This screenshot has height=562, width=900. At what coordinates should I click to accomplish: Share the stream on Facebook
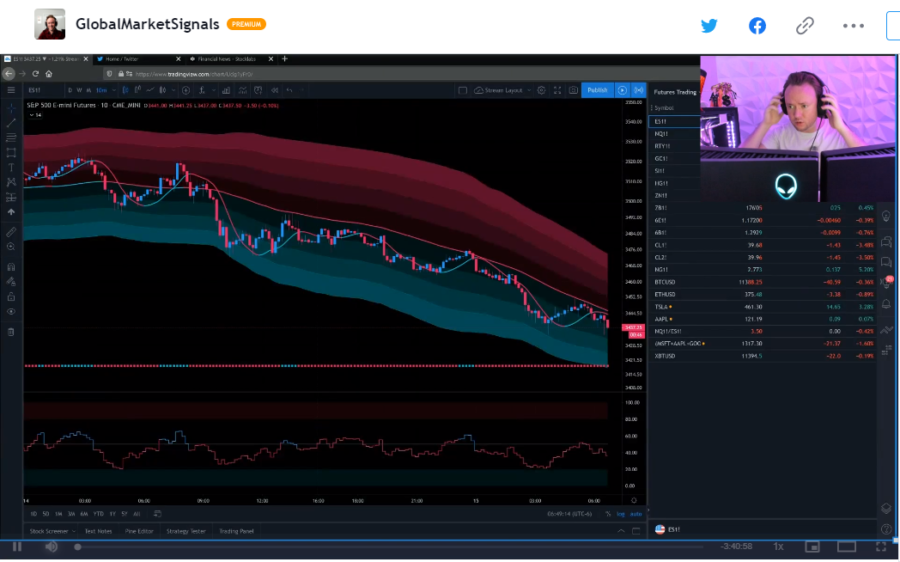[x=757, y=26]
